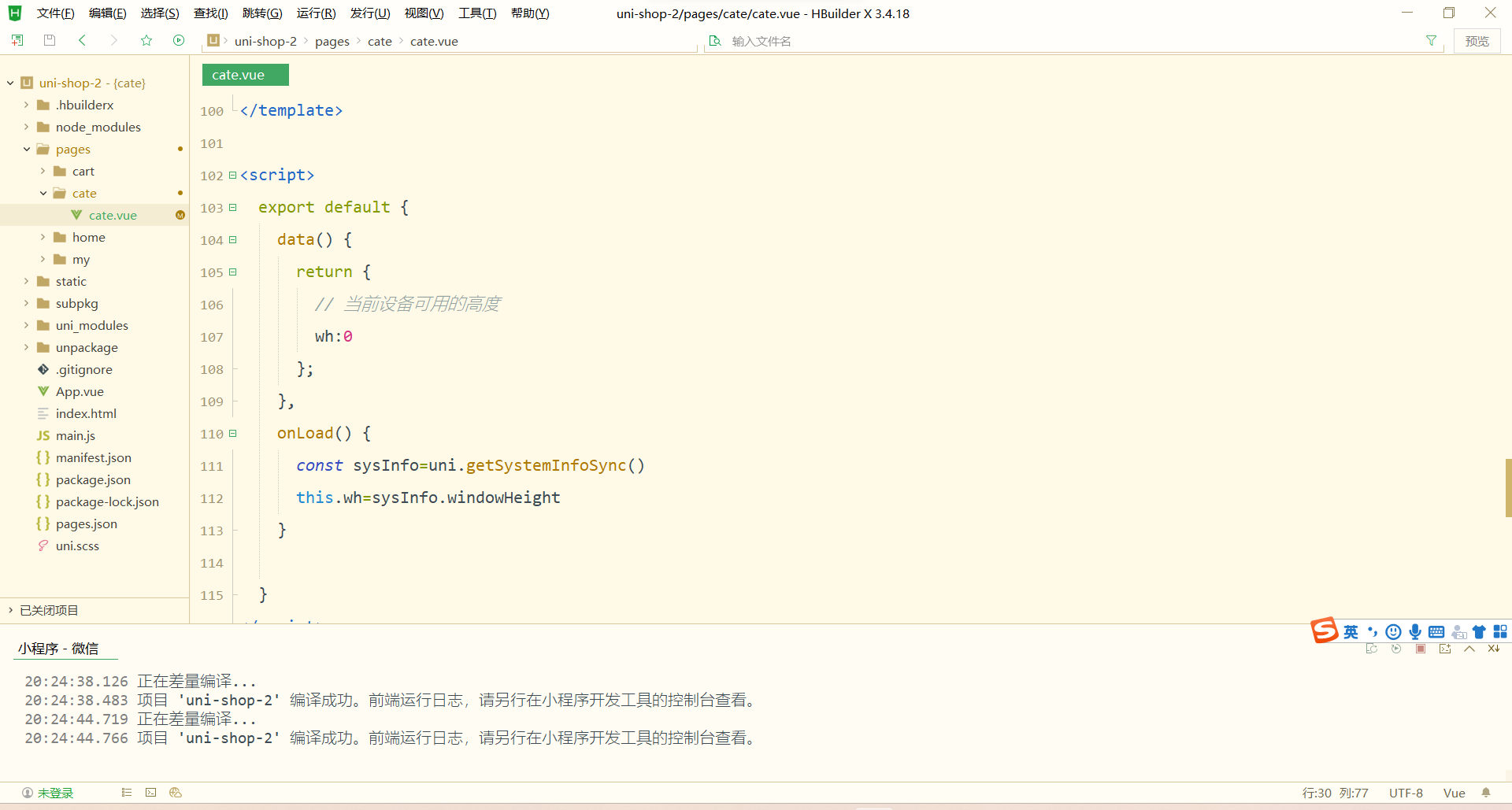Click the run play icon in toolbar
1512x810 pixels.
point(179,40)
